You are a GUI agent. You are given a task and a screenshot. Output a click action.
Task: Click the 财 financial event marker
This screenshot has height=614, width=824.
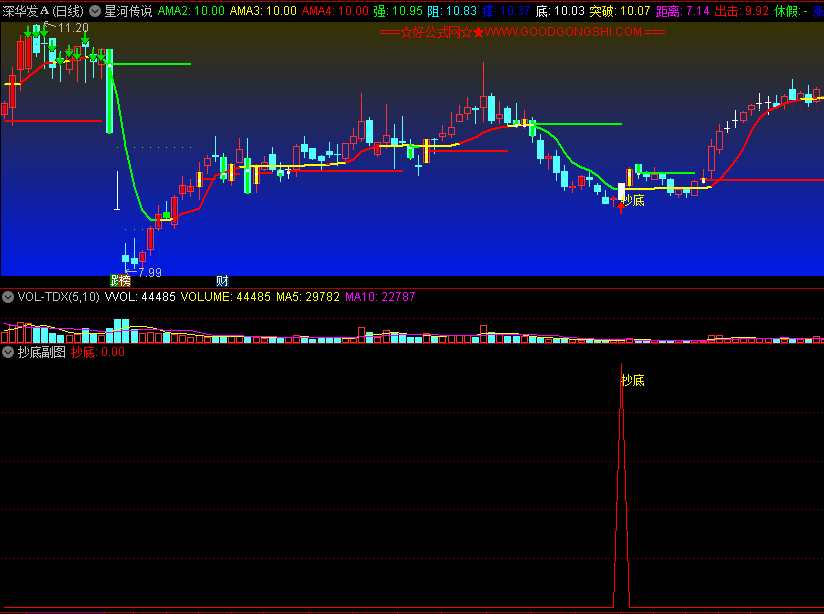pyautogui.click(x=222, y=281)
